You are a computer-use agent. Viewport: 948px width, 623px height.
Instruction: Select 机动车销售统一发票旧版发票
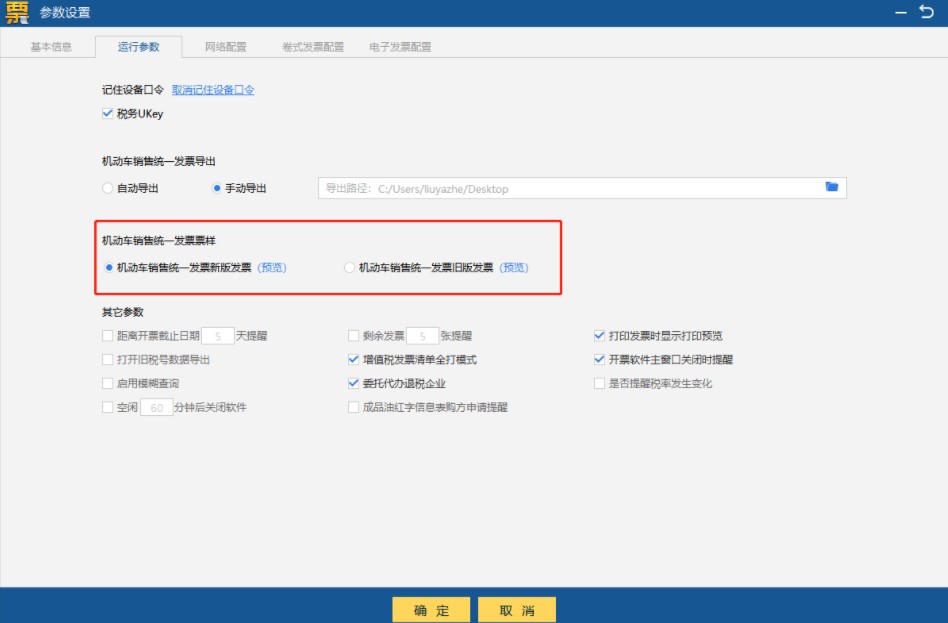click(348, 267)
